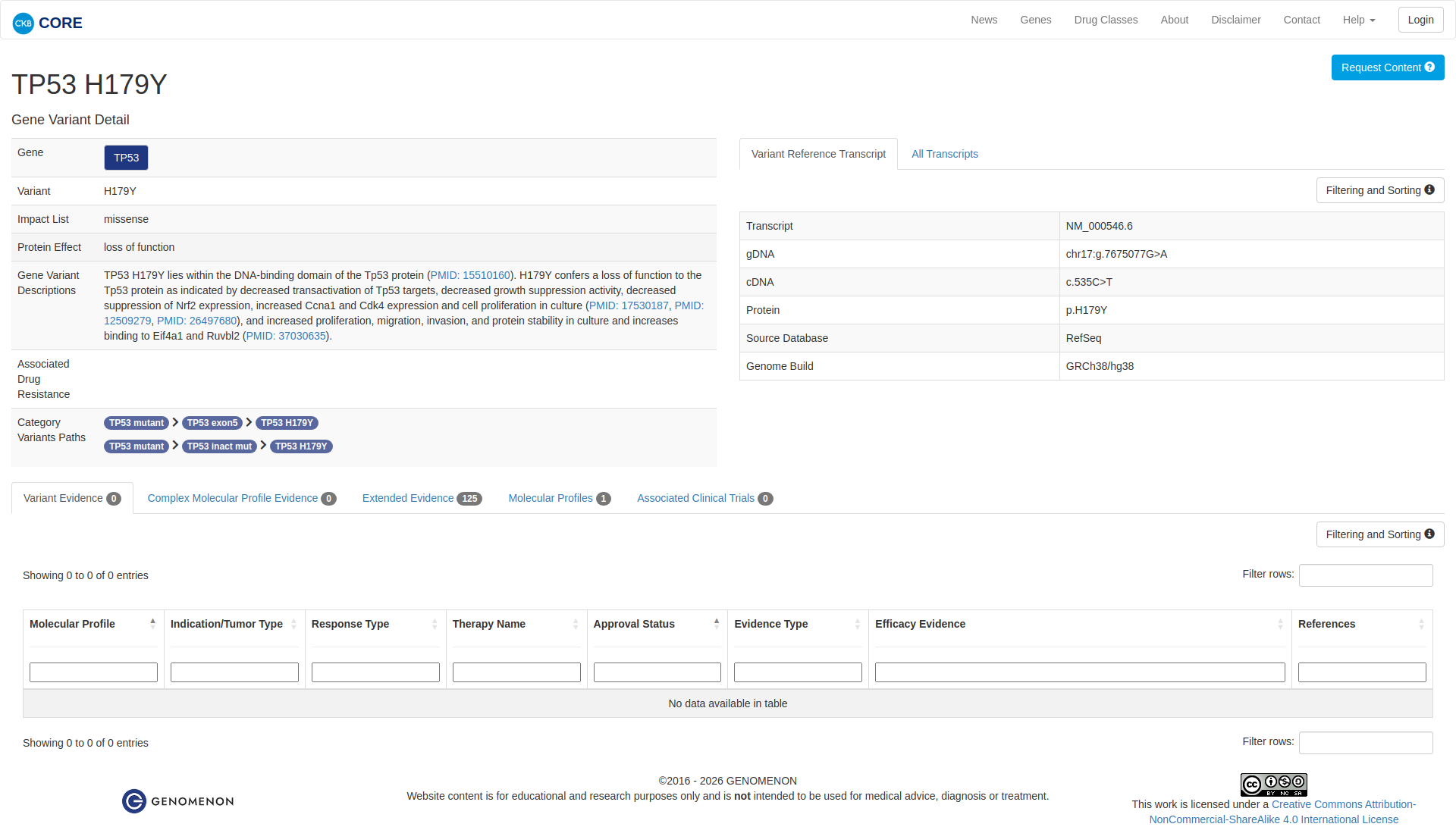Click the TP53 gene button
1456x827 pixels.
coord(126,158)
